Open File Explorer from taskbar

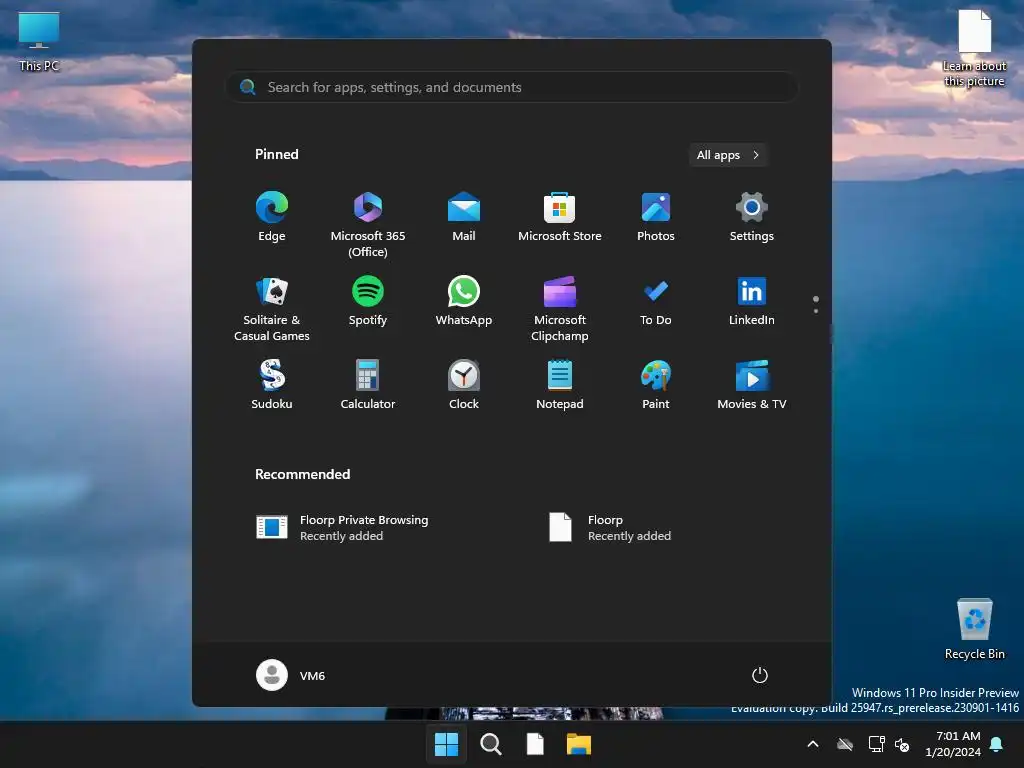click(x=579, y=744)
